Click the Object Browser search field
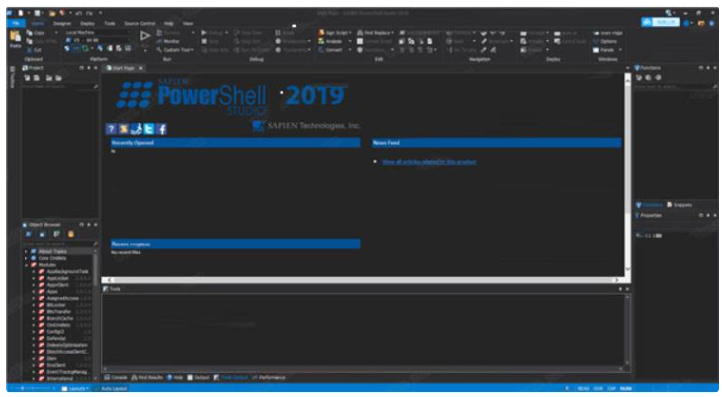Viewport: 722px width, 397px height. (60, 244)
